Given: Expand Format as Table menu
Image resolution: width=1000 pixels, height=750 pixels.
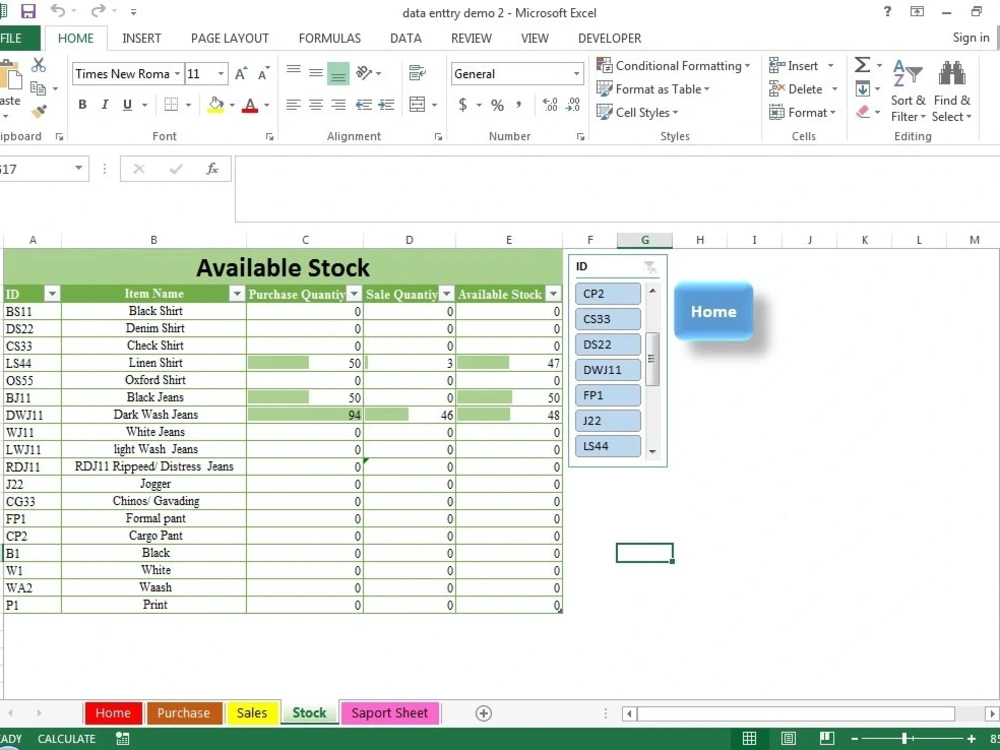Looking at the screenshot, I should pos(652,89).
